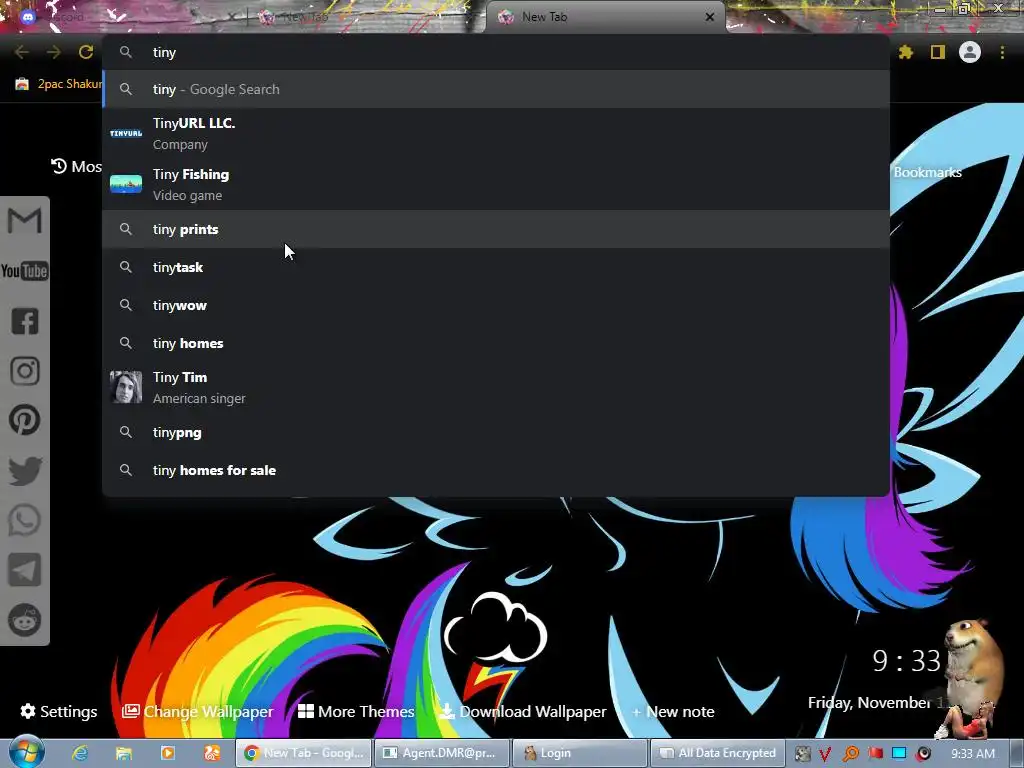The width and height of the screenshot is (1024, 768).
Task: Choose the TinyURL LLC. company suggestion
Action: (x=496, y=134)
